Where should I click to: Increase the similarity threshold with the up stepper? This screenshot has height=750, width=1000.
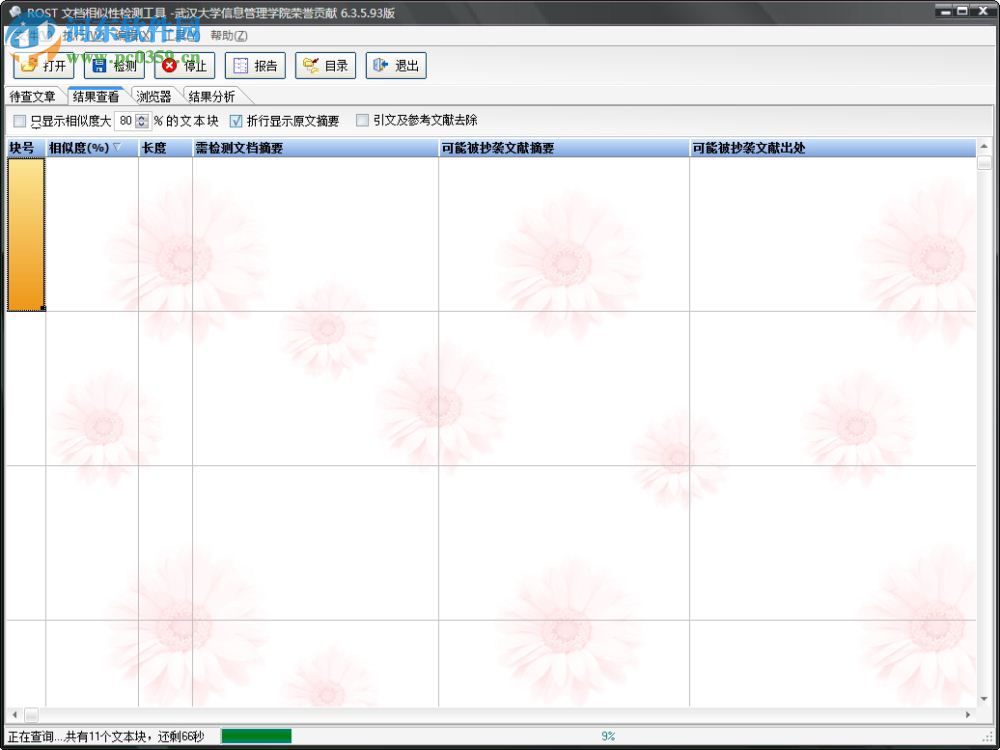coord(141,117)
